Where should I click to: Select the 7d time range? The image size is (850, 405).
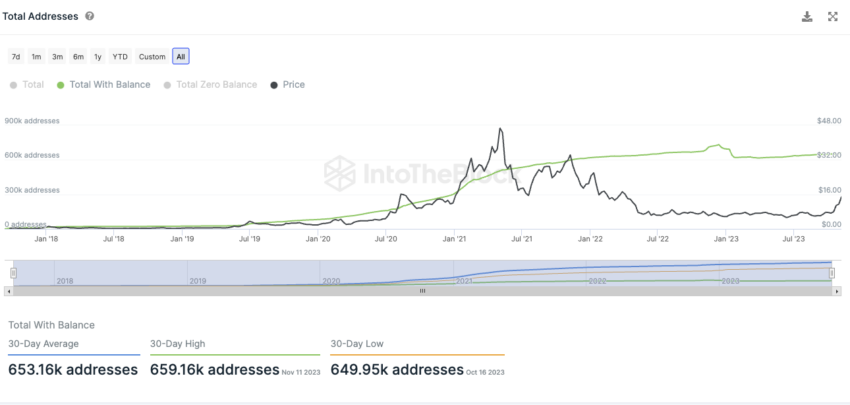click(x=16, y=56)
